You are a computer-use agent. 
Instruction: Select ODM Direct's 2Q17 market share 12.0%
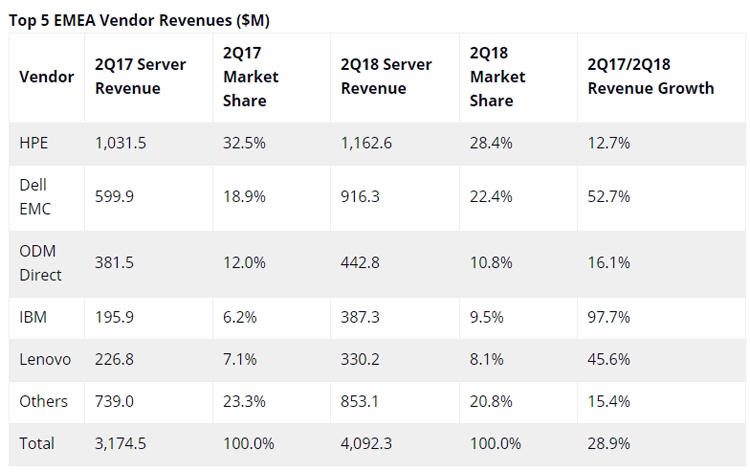coord(244,263)
